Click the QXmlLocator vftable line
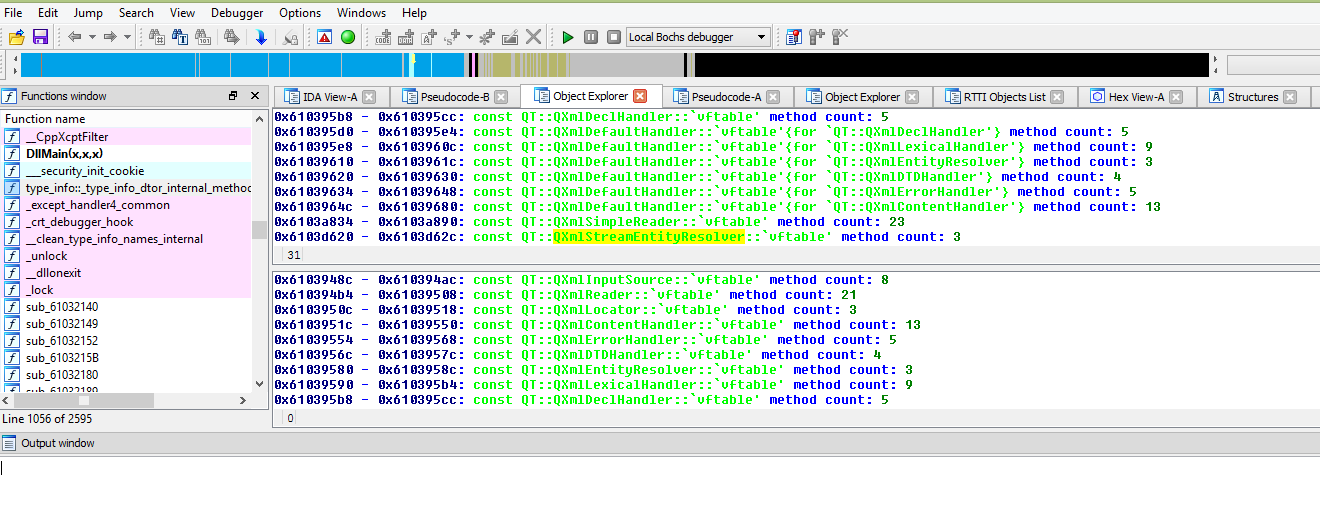The image size is (1320, 505). [565, 310]
